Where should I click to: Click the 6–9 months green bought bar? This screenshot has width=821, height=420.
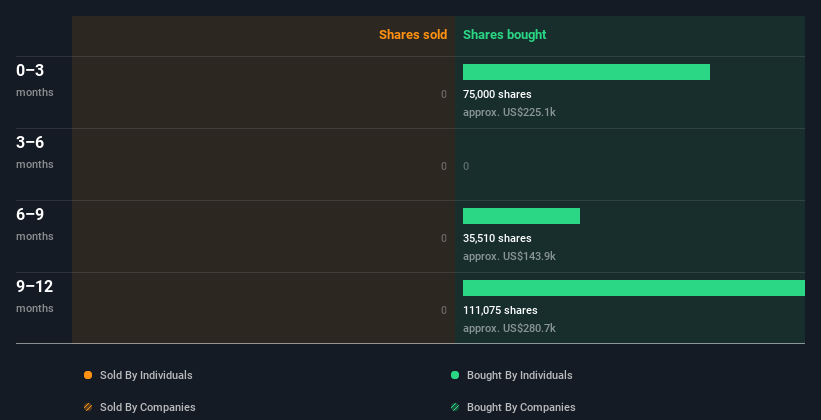click(x=522, y=216)
